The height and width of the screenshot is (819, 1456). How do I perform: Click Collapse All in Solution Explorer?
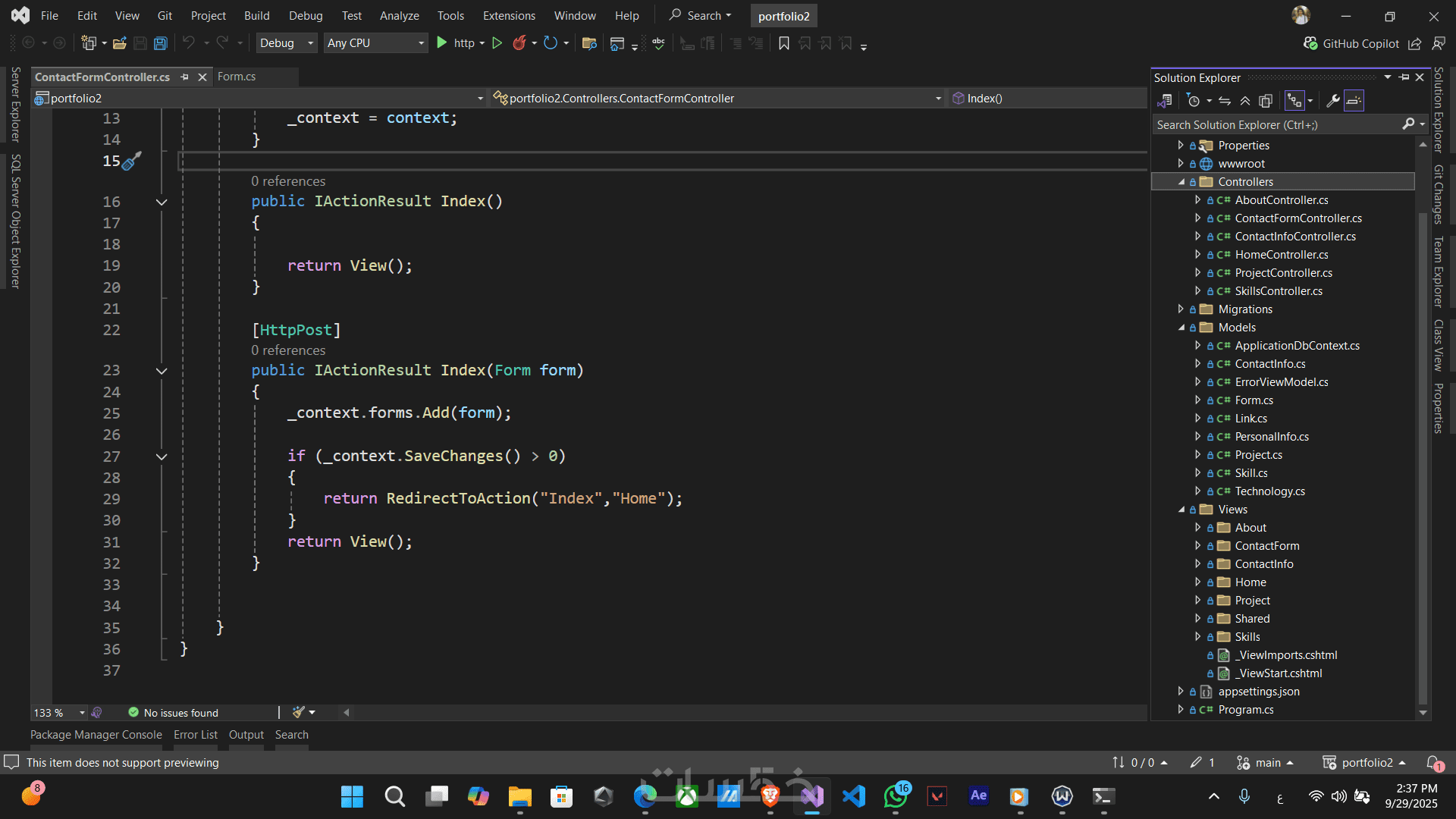[x=1245, y=101]
